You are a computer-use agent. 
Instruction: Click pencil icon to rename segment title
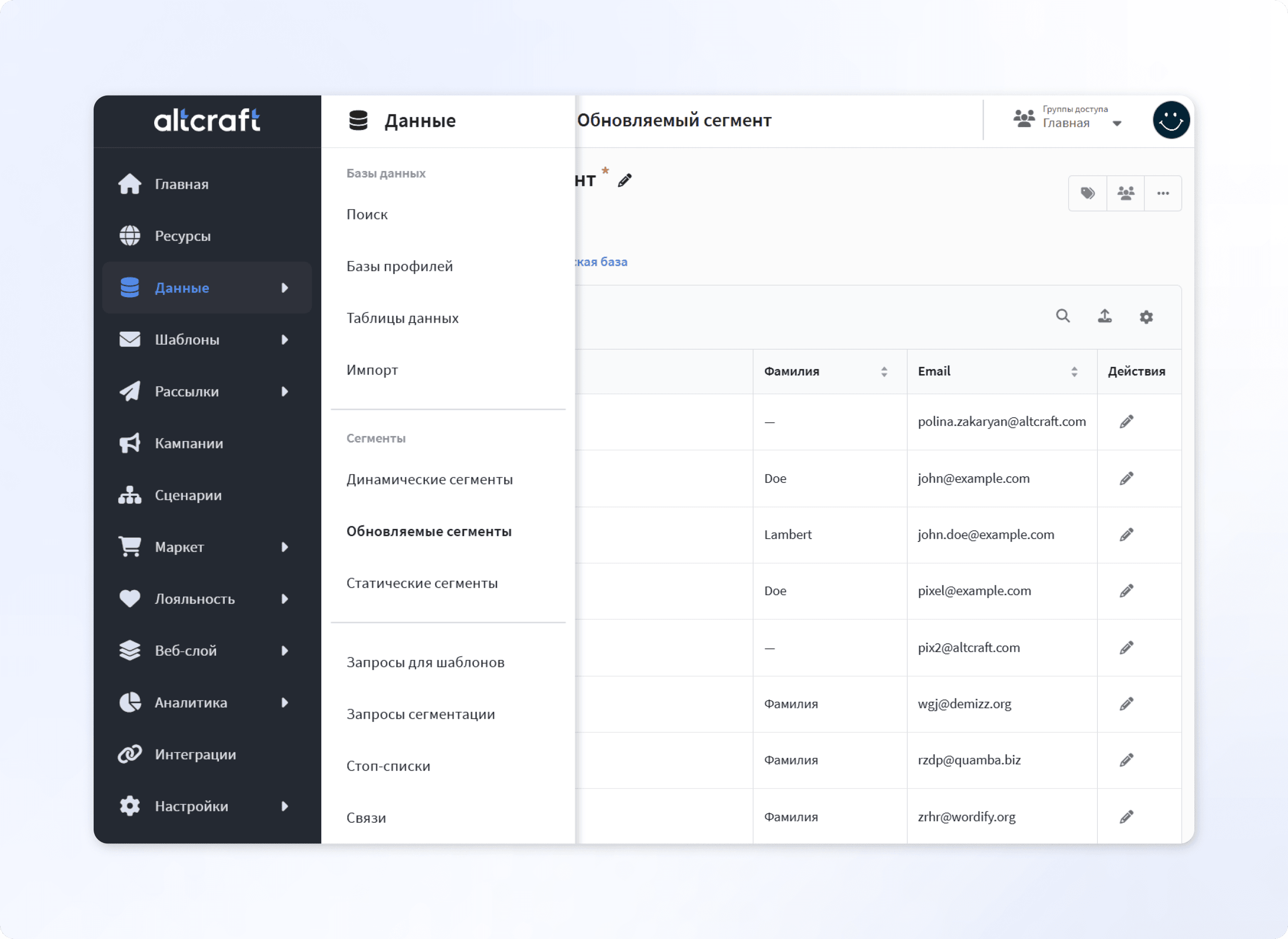(624, 181)
